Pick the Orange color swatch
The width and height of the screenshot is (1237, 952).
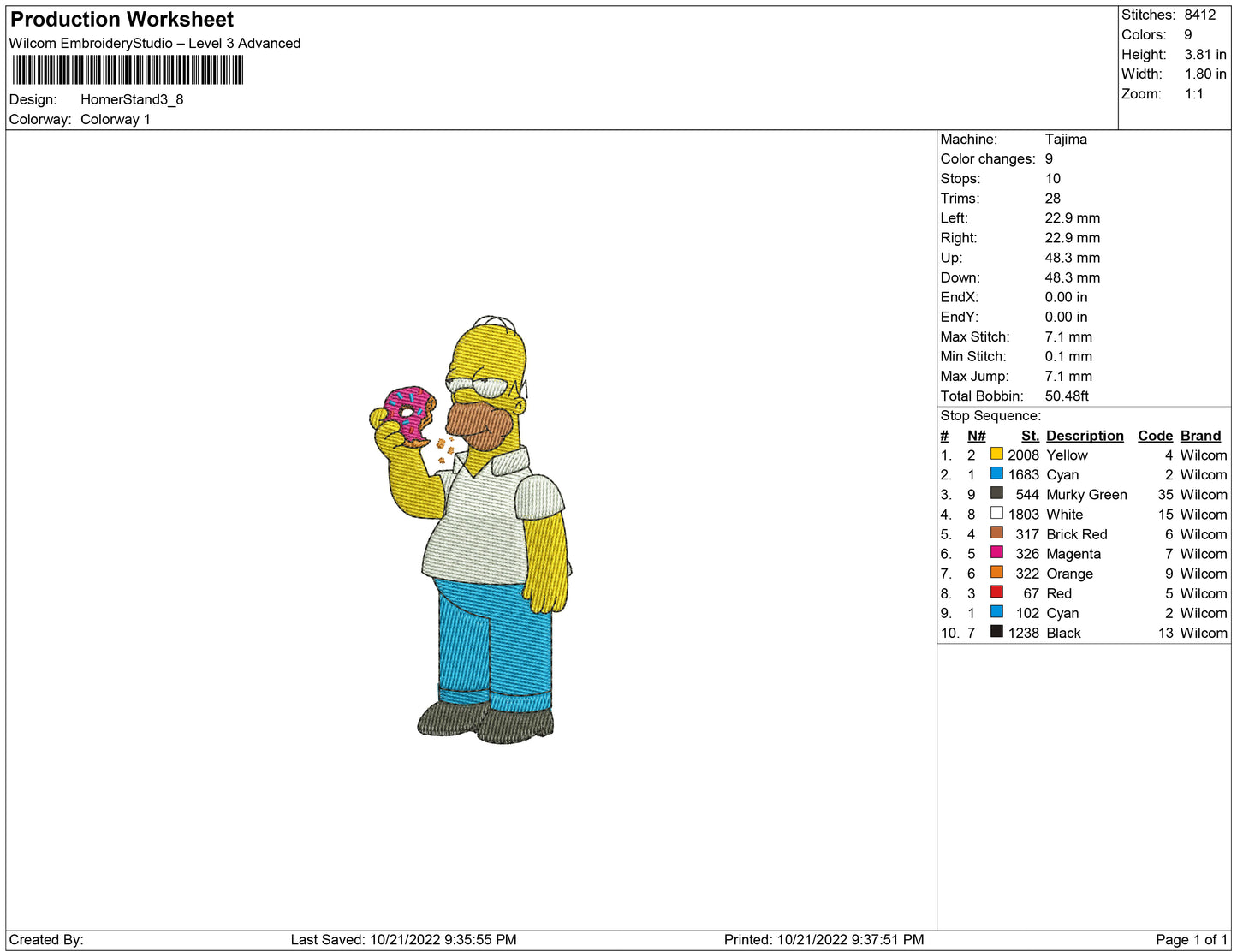pyautogui.click(x=996, y=572)
